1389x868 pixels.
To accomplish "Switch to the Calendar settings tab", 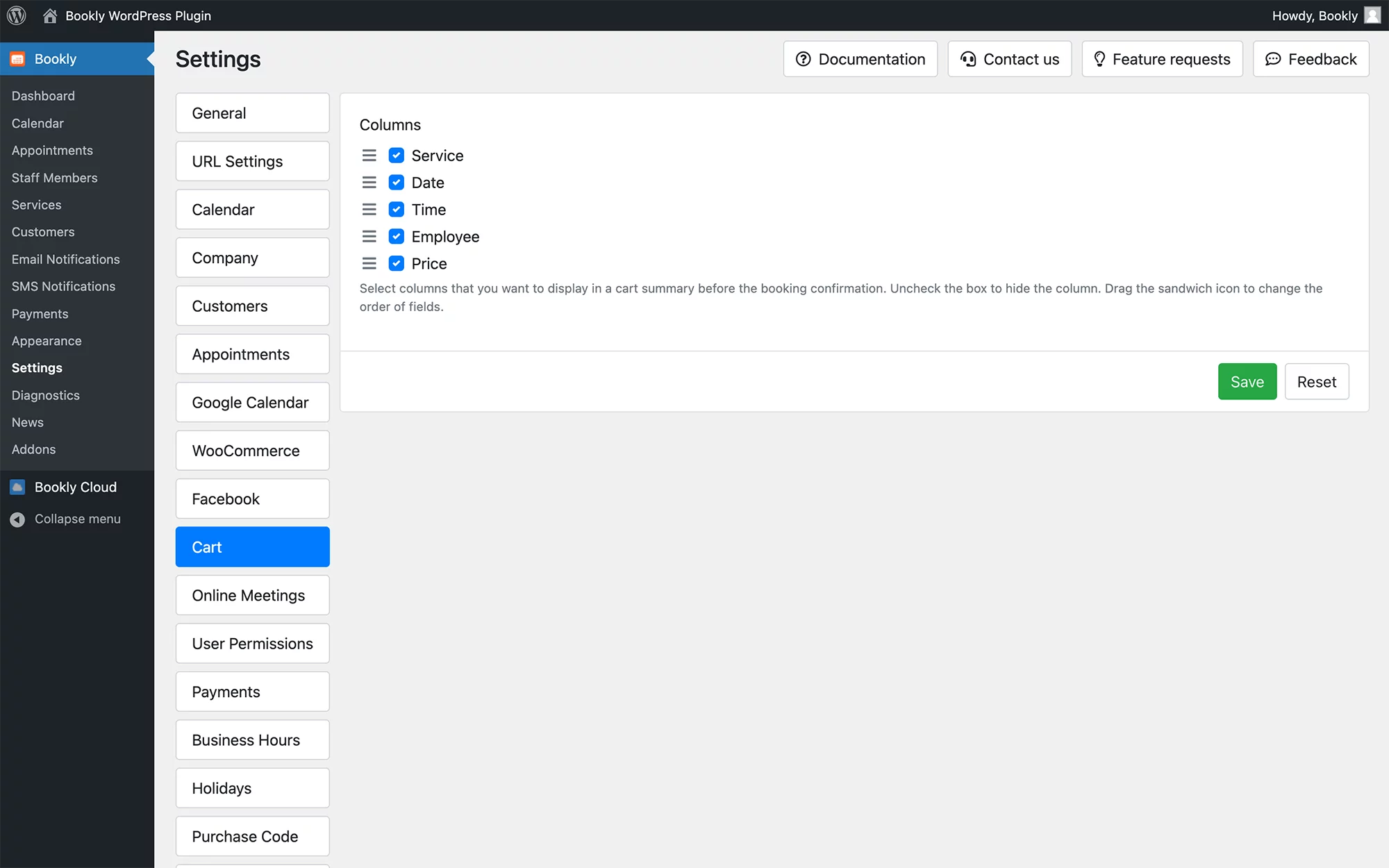I will tap(253, 210).
